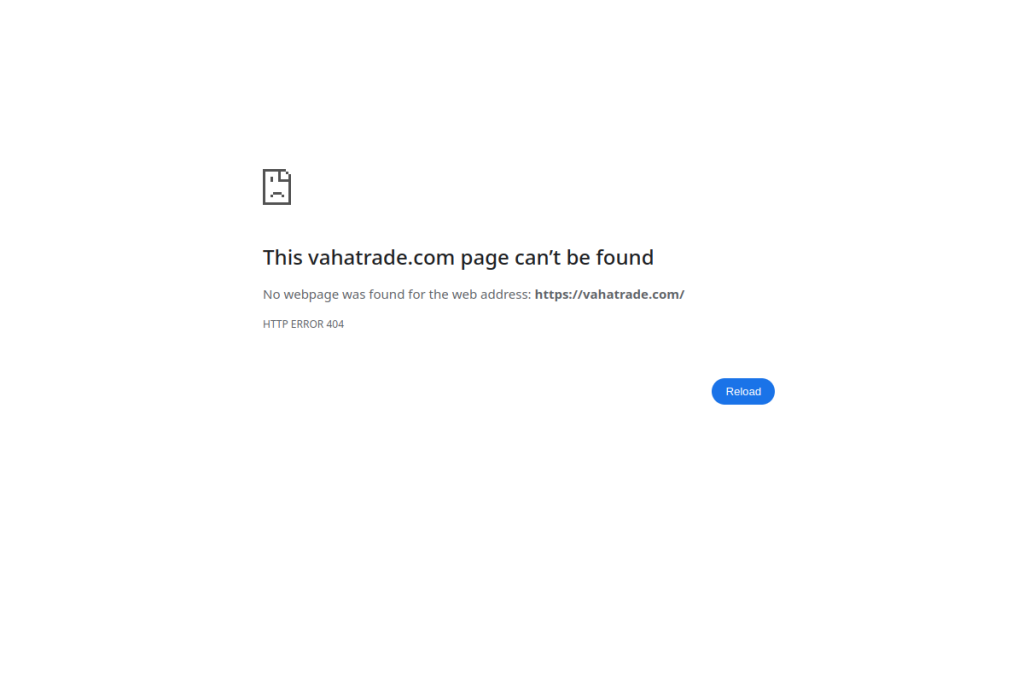Click the "can't be found" heading
This screenshot has height=683, width=1024.
click(x=458, y=257)
